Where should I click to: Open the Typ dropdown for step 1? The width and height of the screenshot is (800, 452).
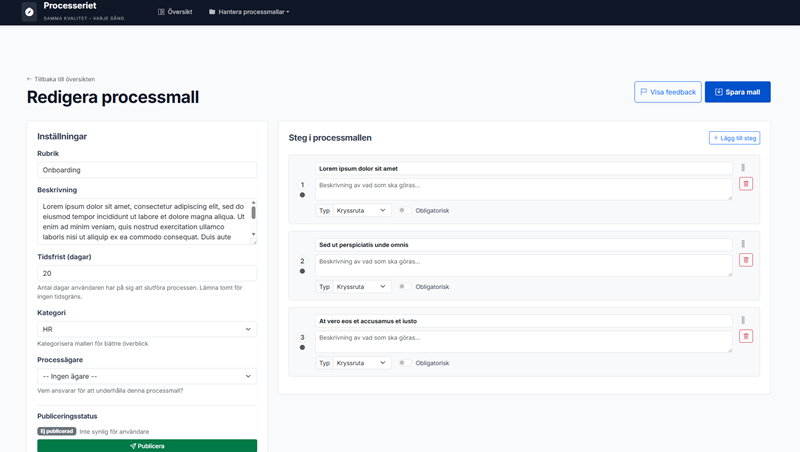pos(361,211)
